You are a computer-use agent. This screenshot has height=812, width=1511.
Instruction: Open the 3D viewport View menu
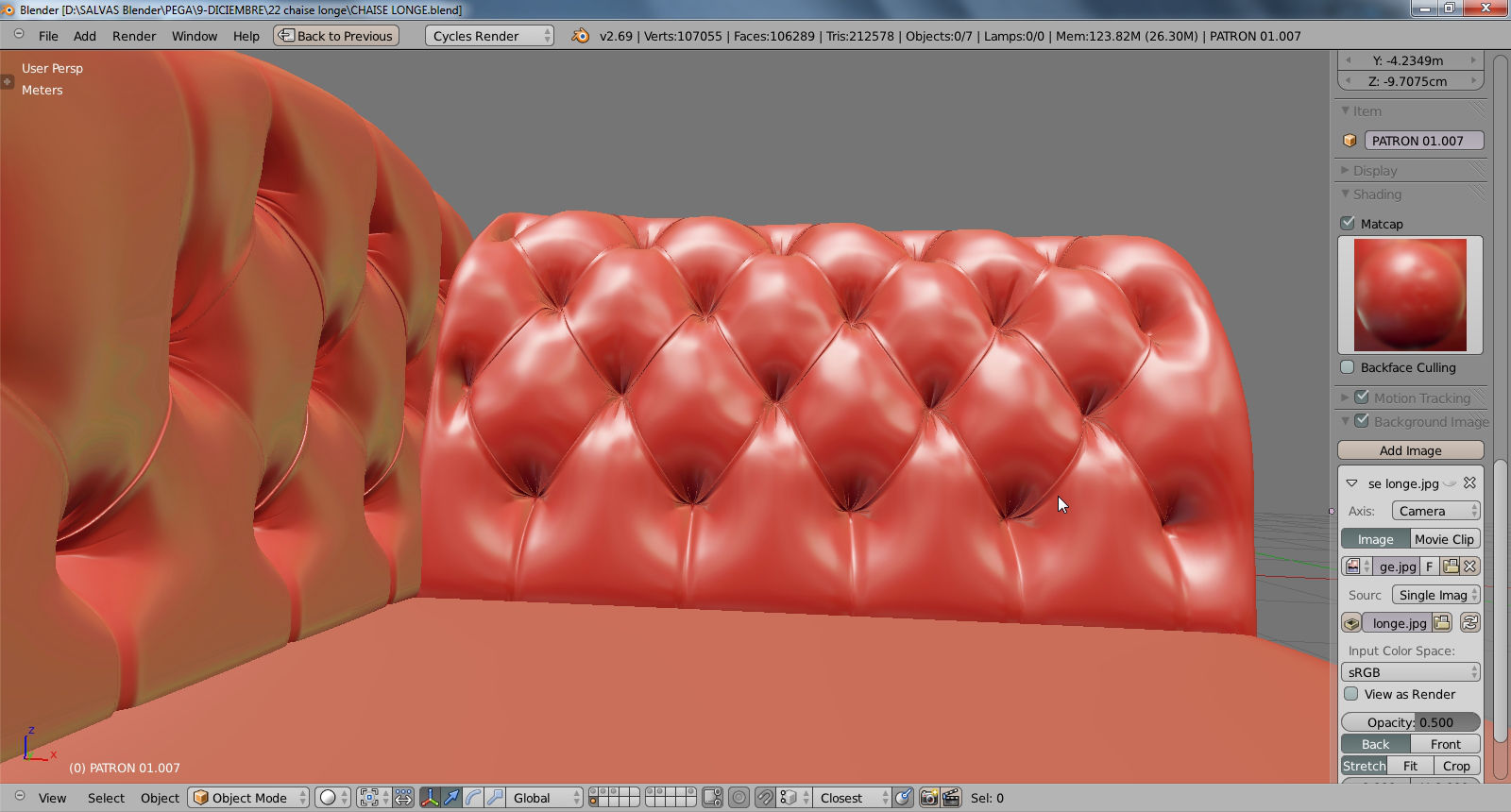point(53,798)
